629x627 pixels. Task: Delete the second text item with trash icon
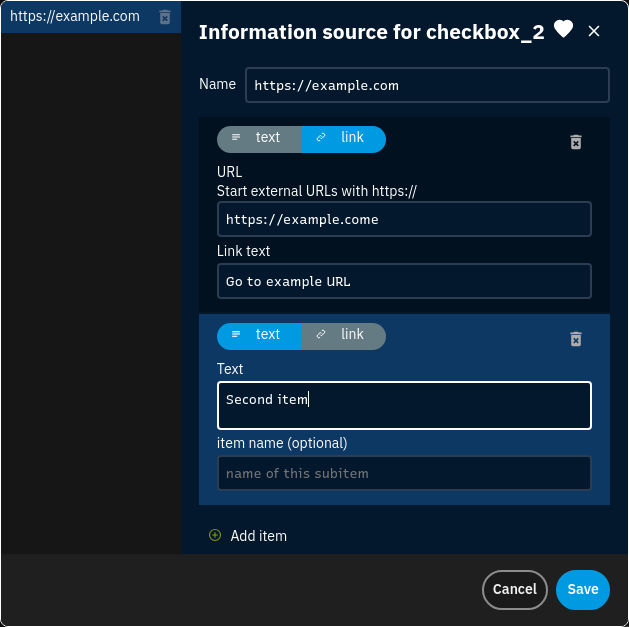(x=576, y=339)
